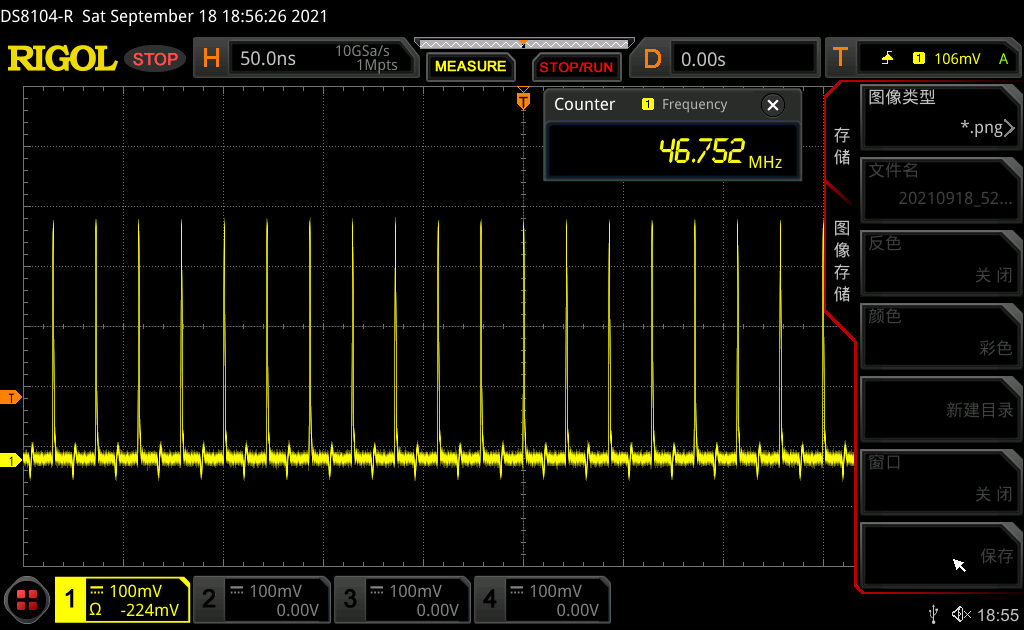The image size is (1024, 630).
Task: Open the red four-square function navigation icon
Action: 27,599
